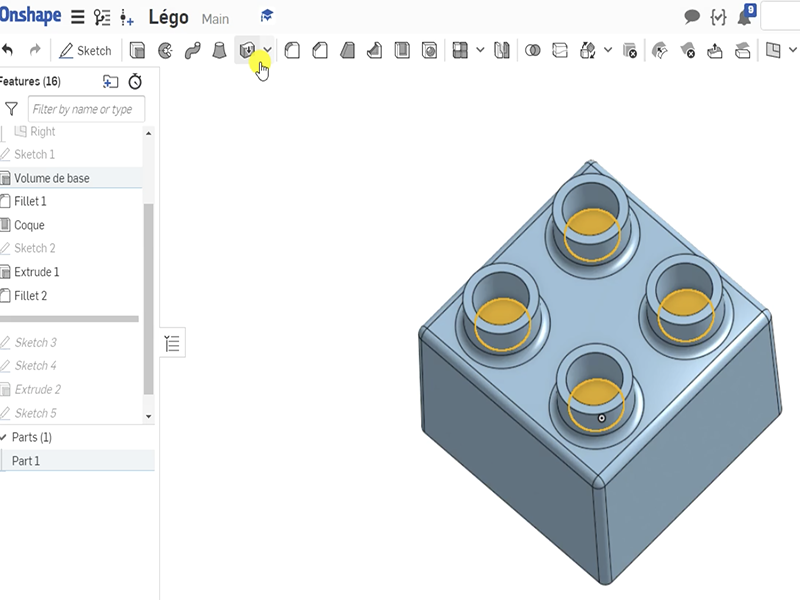Screen dimensions: 800x600
Task: Click the Légo document name
Action: click(x=168, y=17)
